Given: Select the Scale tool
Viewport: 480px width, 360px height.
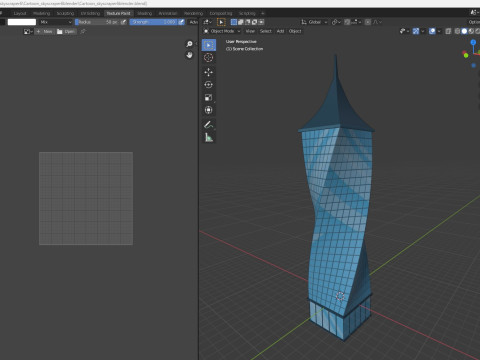Looking at the screenshot, I should [x=209, y=97].
